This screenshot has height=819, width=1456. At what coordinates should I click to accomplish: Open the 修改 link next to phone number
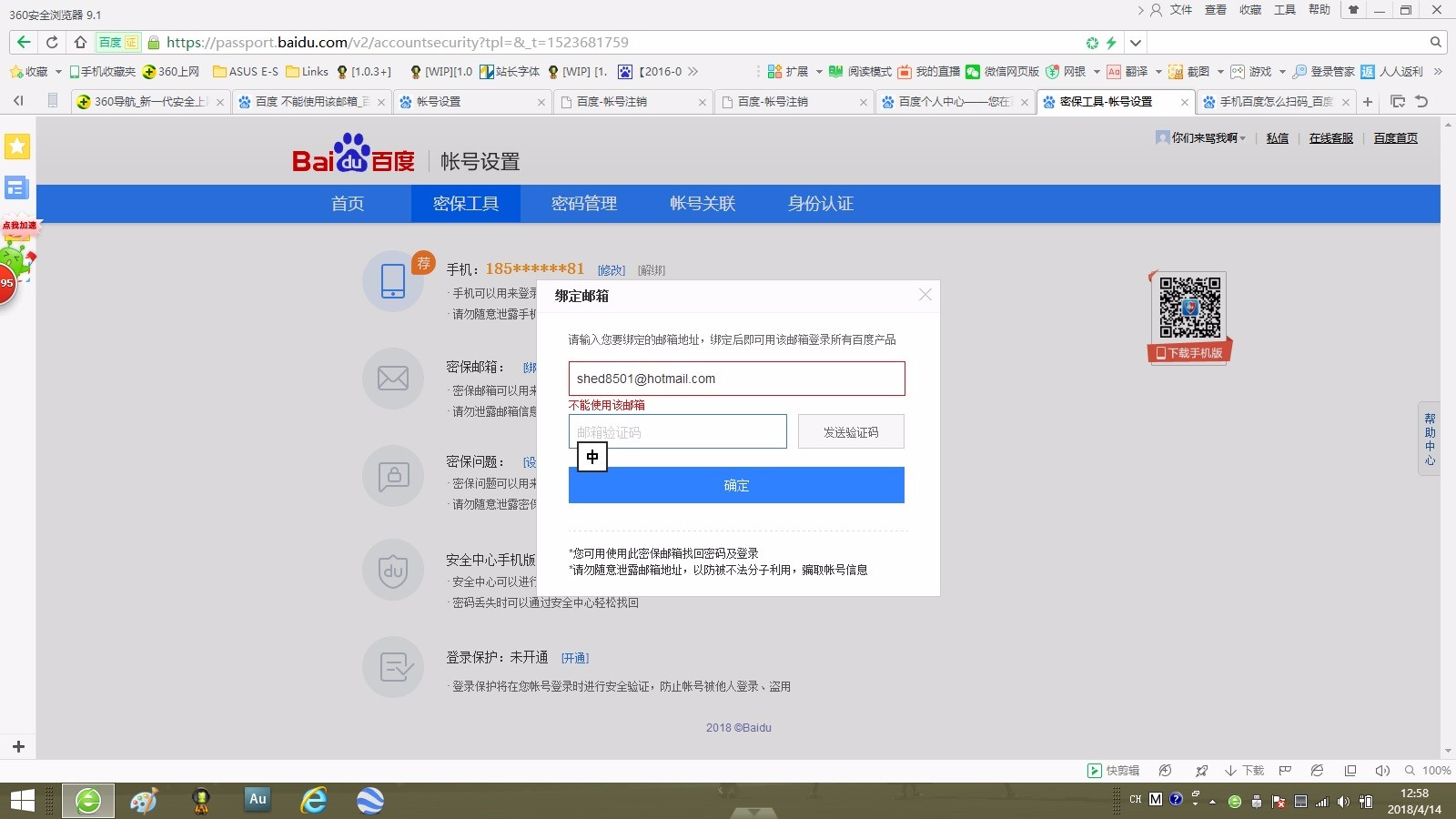click(x=612, y=269)
